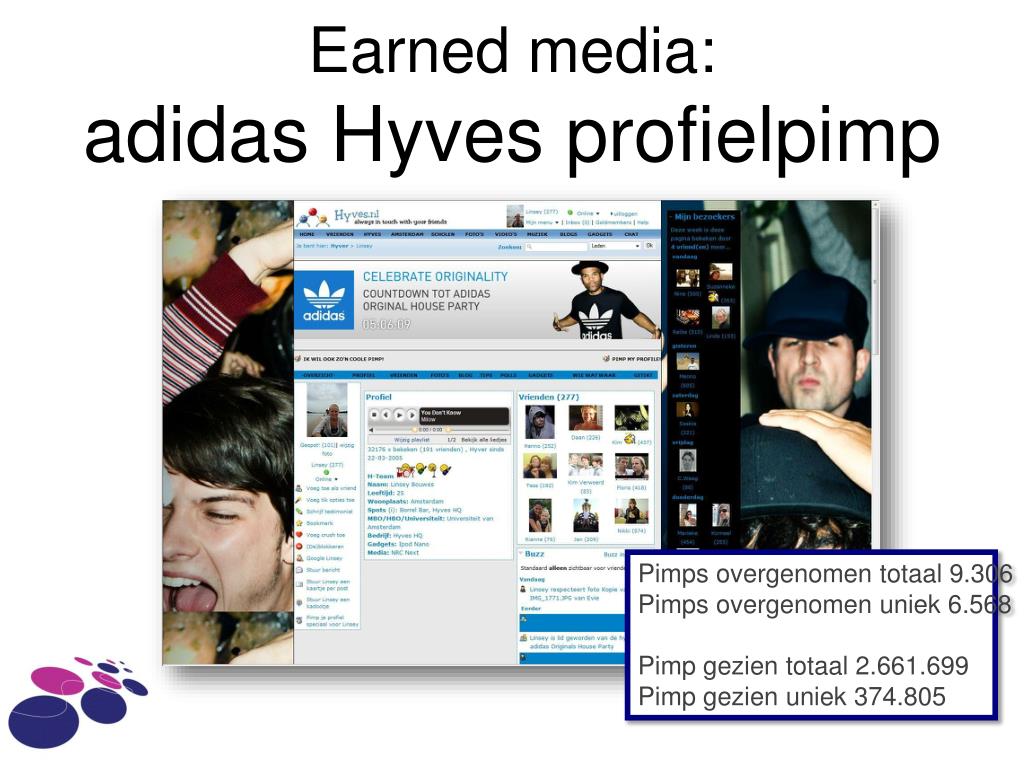1024x768 pixels.
Task: Click the Ok search button
Action: click(x=649, y=246)
